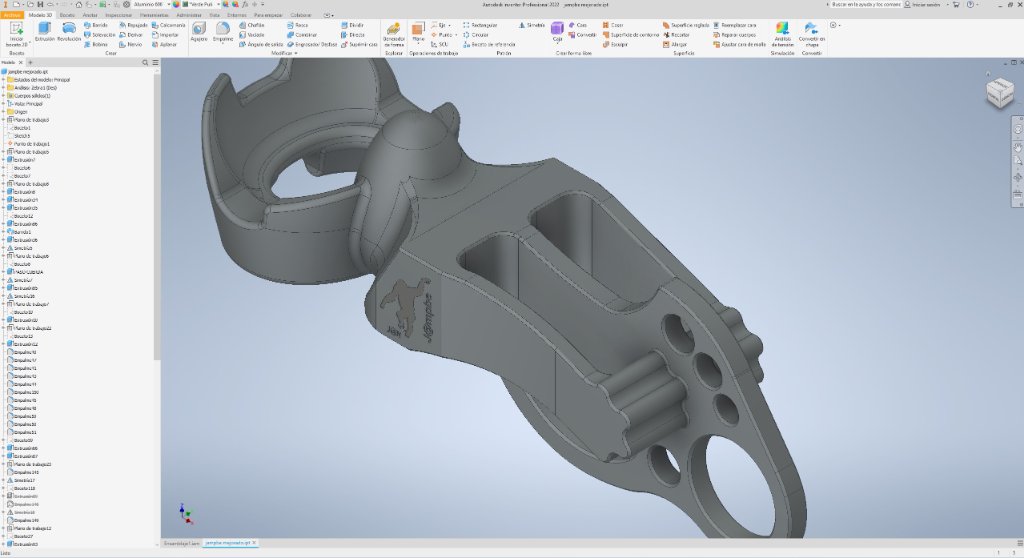Select the Circular pattern tool
This screenshot has height=558, width=1024.
coord(475,35)
